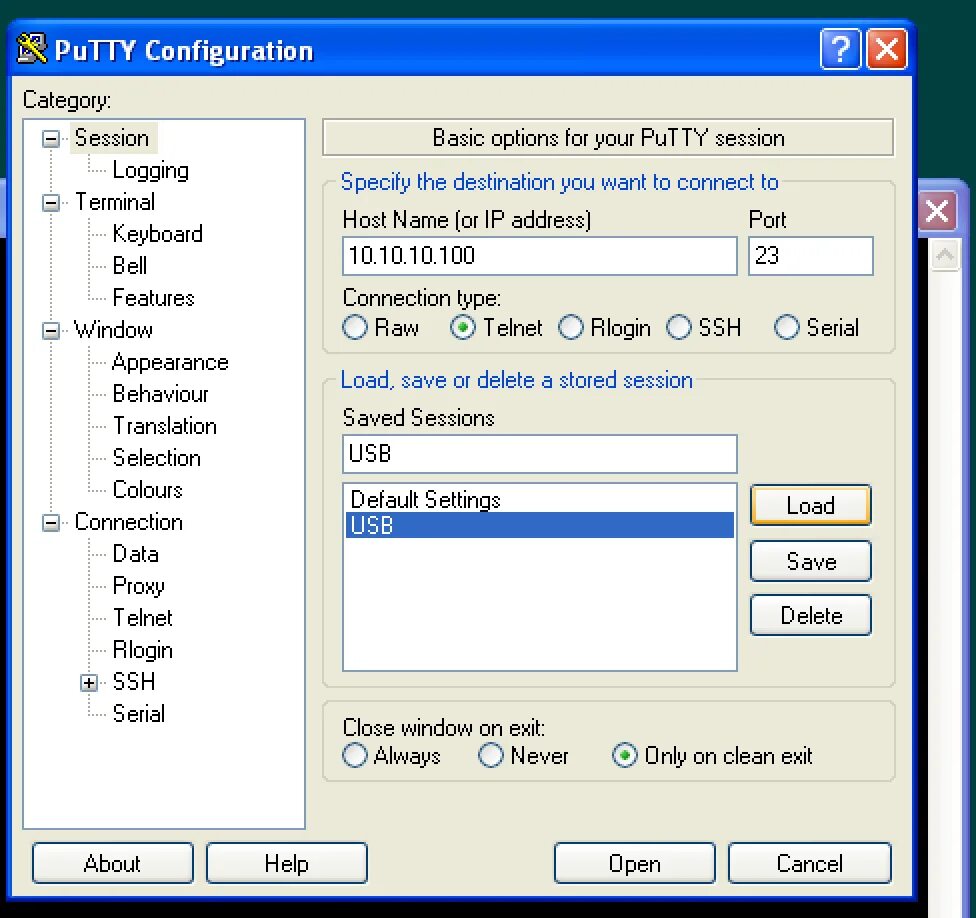Open the Telnet category in the tree
Screen dimensions: 976x918
(143, 618)
